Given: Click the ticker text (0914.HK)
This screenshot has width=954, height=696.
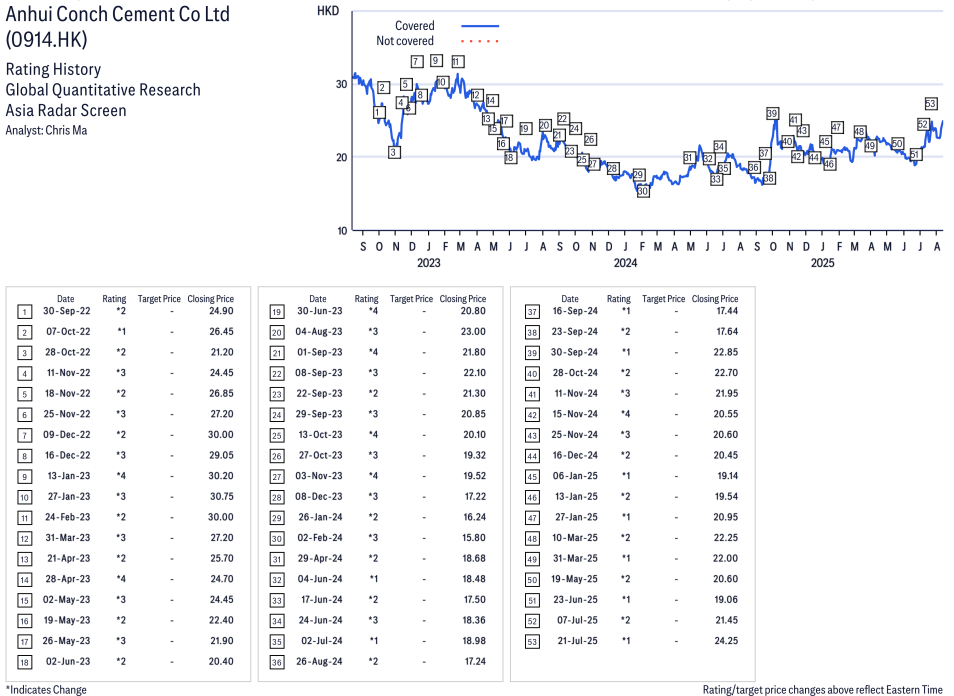Looking at the screenshot, I should (x=46, y=40).
